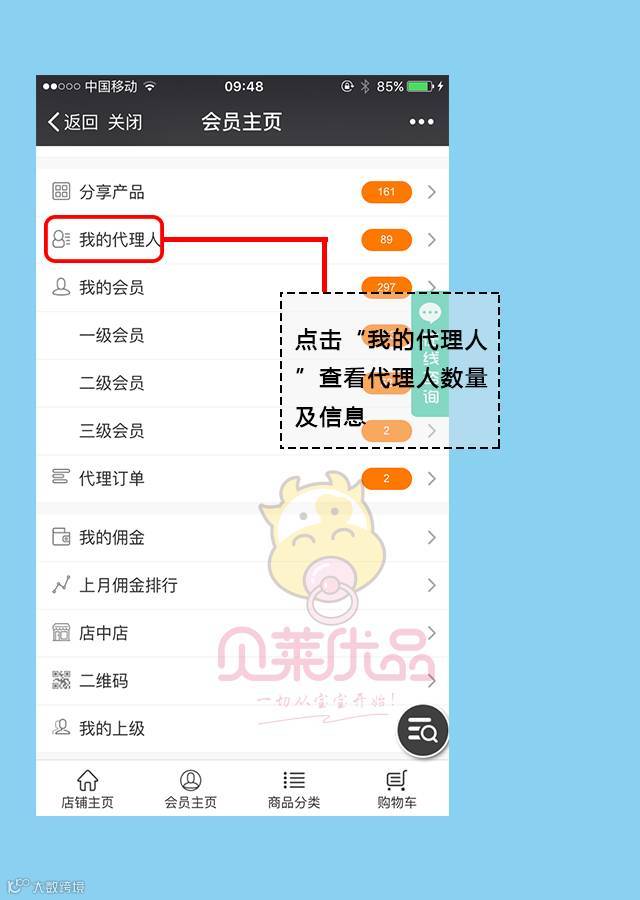Select the 我的上级 list entry
The width and height of the screenshot is (640, 900).
(x=242, y=728)
